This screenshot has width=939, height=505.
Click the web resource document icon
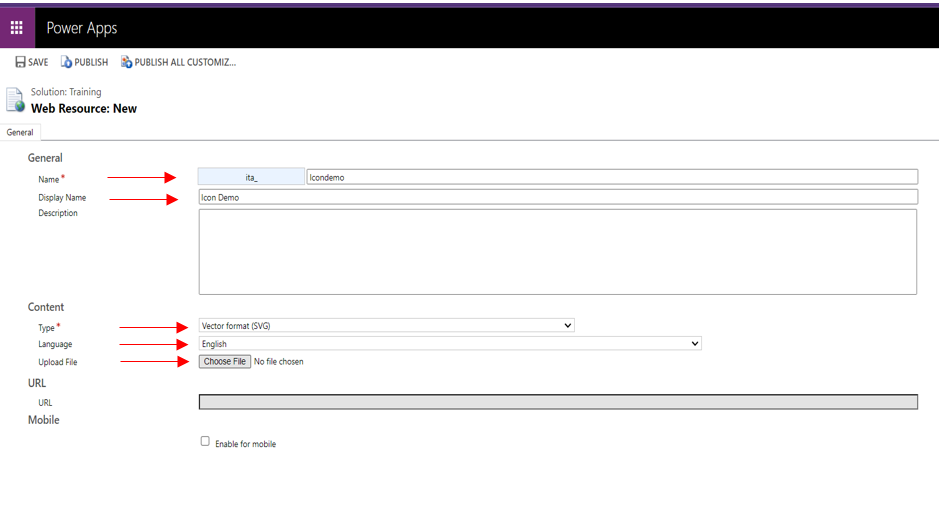click(15, 100)
